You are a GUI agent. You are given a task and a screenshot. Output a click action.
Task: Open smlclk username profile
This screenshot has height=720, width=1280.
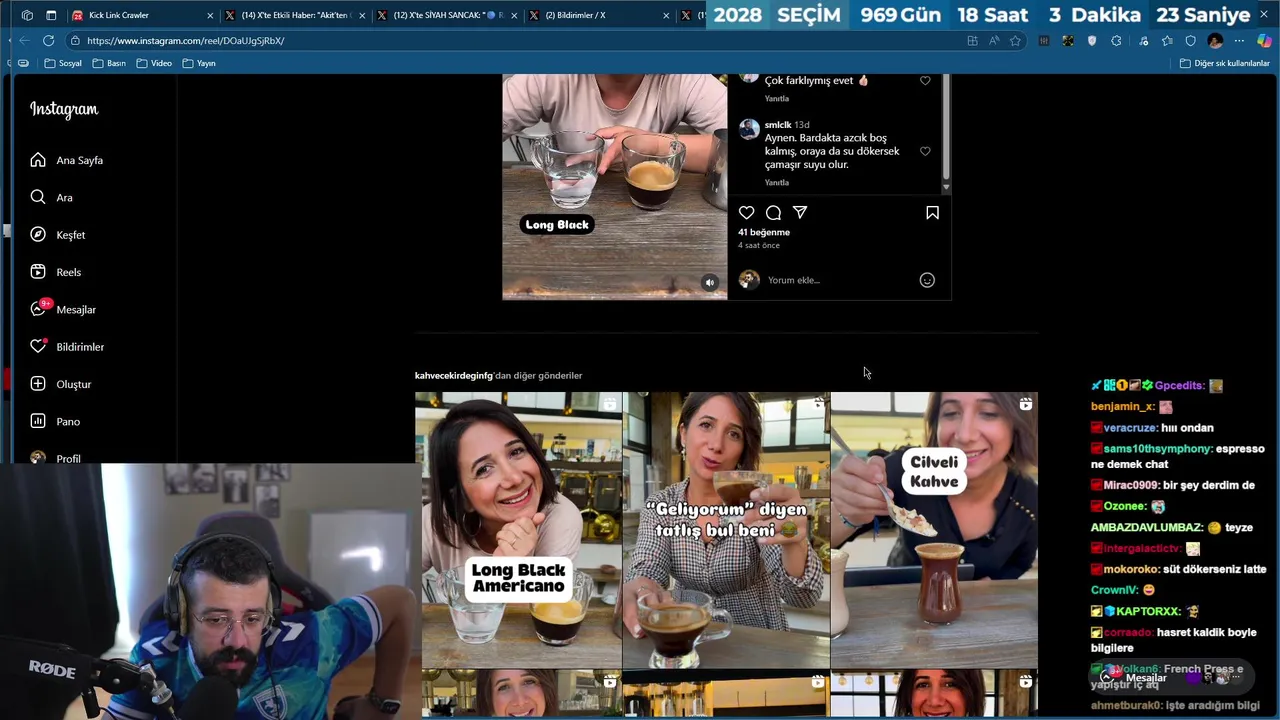(778, 125)
